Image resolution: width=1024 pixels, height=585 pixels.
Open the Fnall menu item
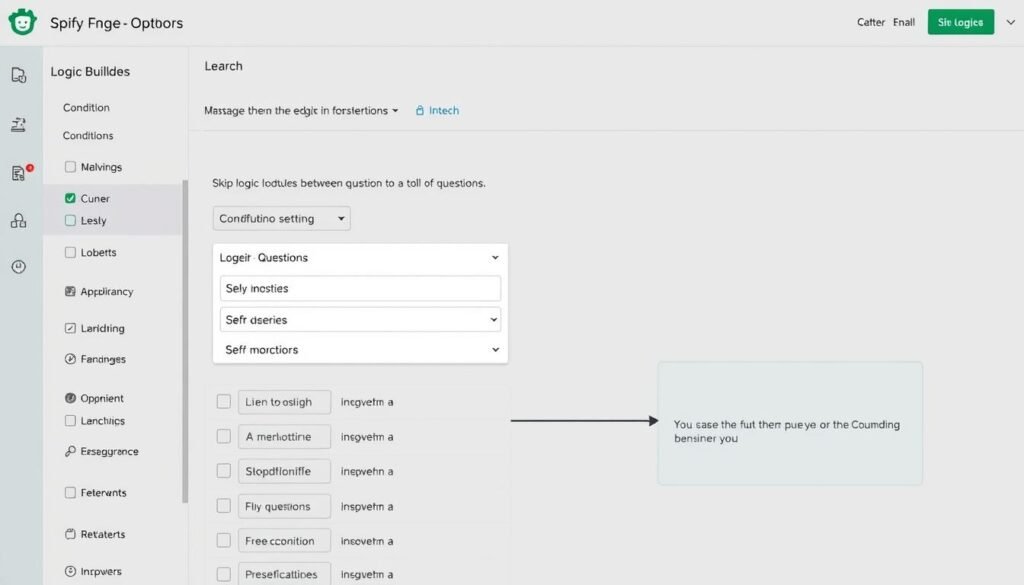903,21
